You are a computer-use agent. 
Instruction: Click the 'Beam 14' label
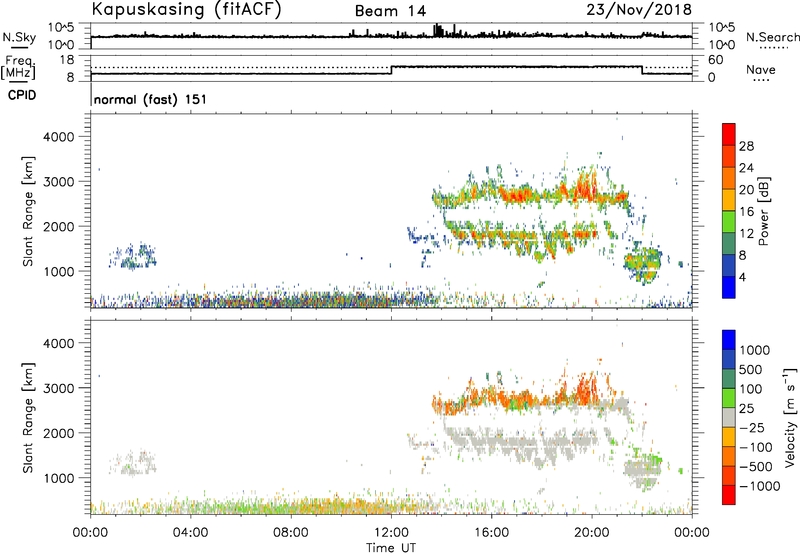(x=390, y=11)
